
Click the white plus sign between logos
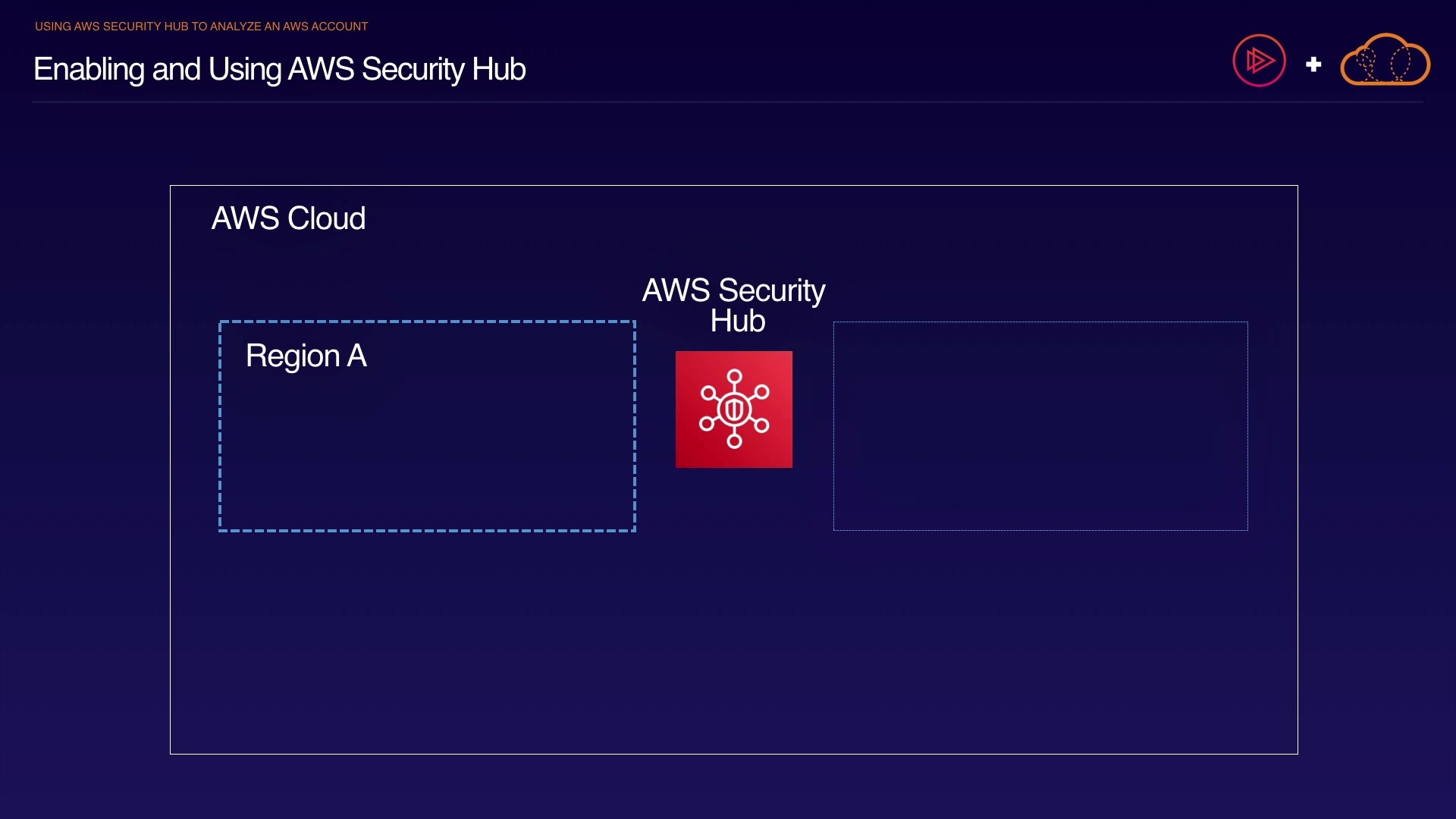1313,64
